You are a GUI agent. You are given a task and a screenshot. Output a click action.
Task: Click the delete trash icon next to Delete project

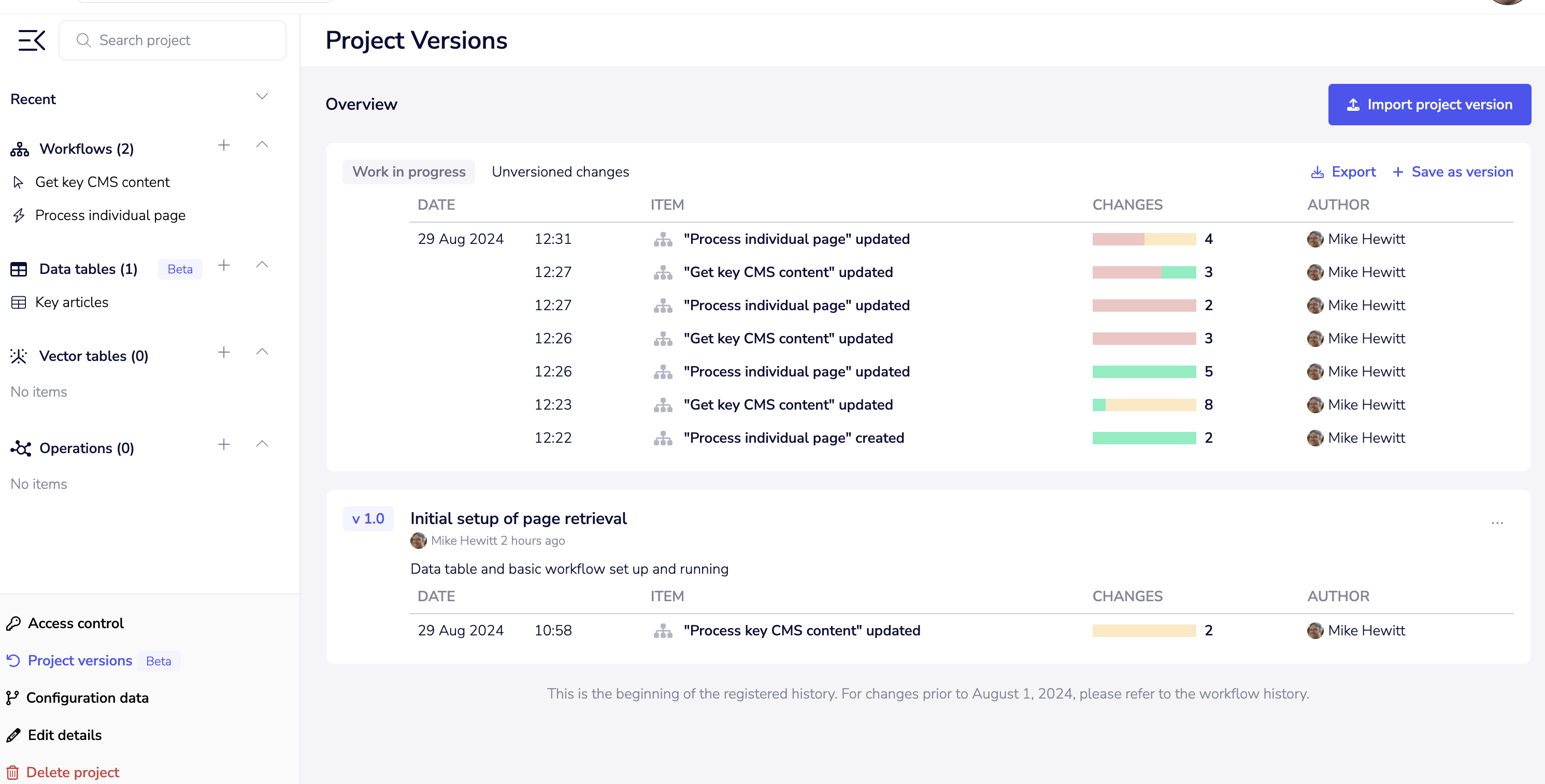(14, 772)
